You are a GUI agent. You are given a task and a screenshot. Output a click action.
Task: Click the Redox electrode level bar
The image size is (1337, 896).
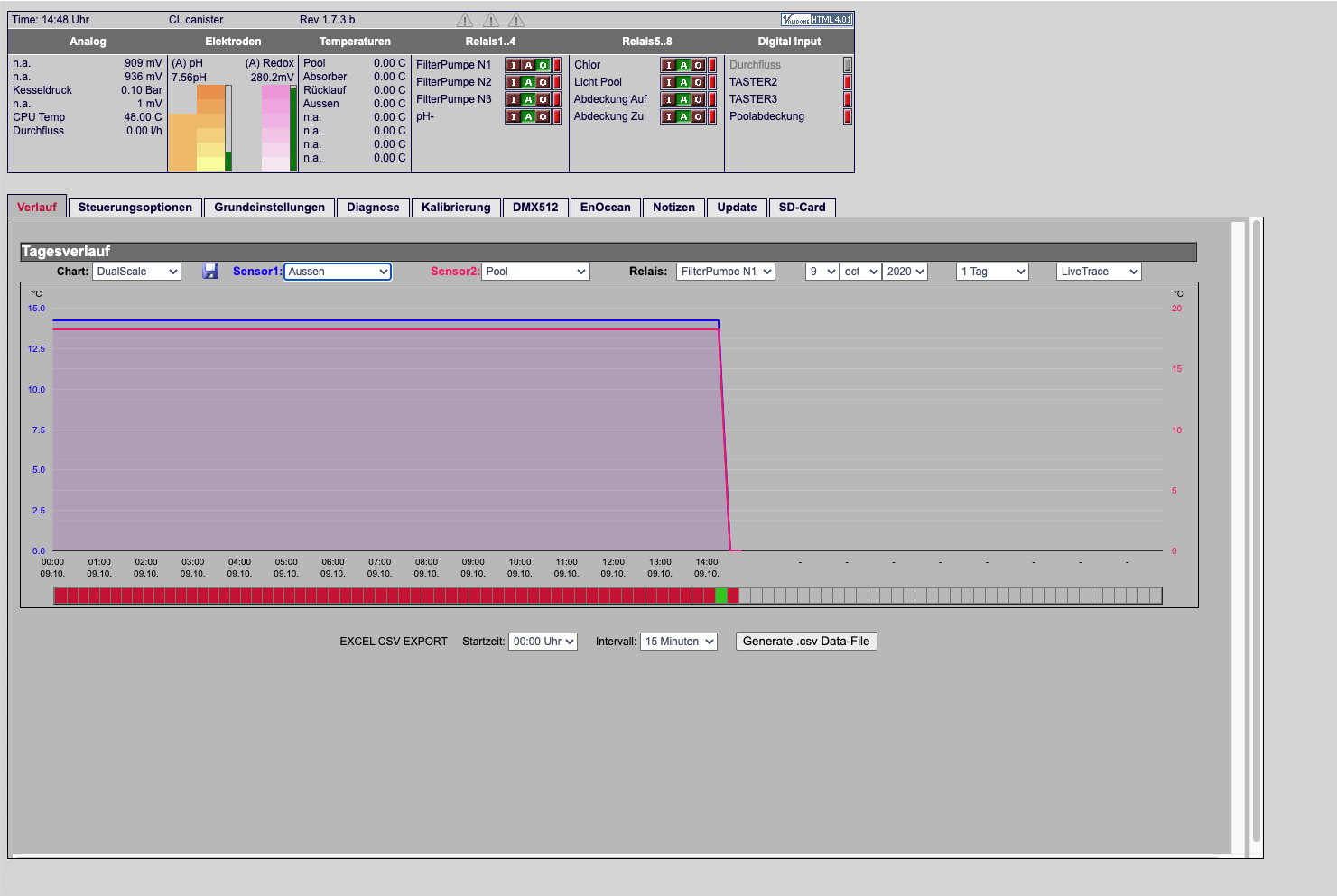pos(293,128)
